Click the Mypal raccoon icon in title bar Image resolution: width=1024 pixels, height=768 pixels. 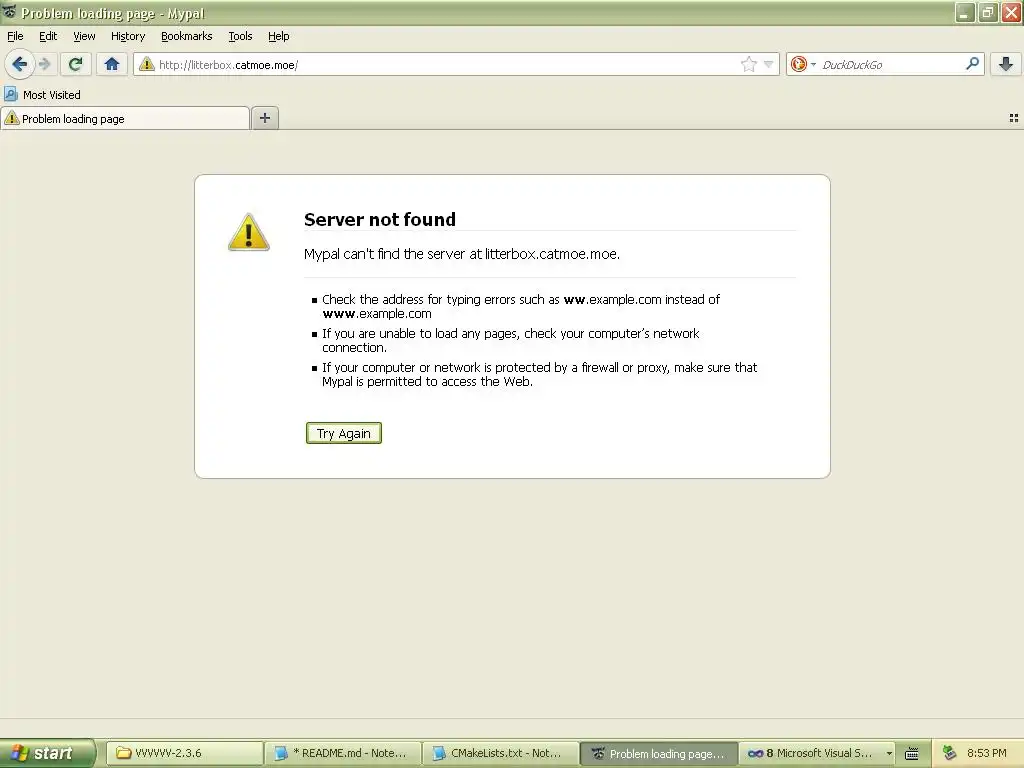[9, 12]
